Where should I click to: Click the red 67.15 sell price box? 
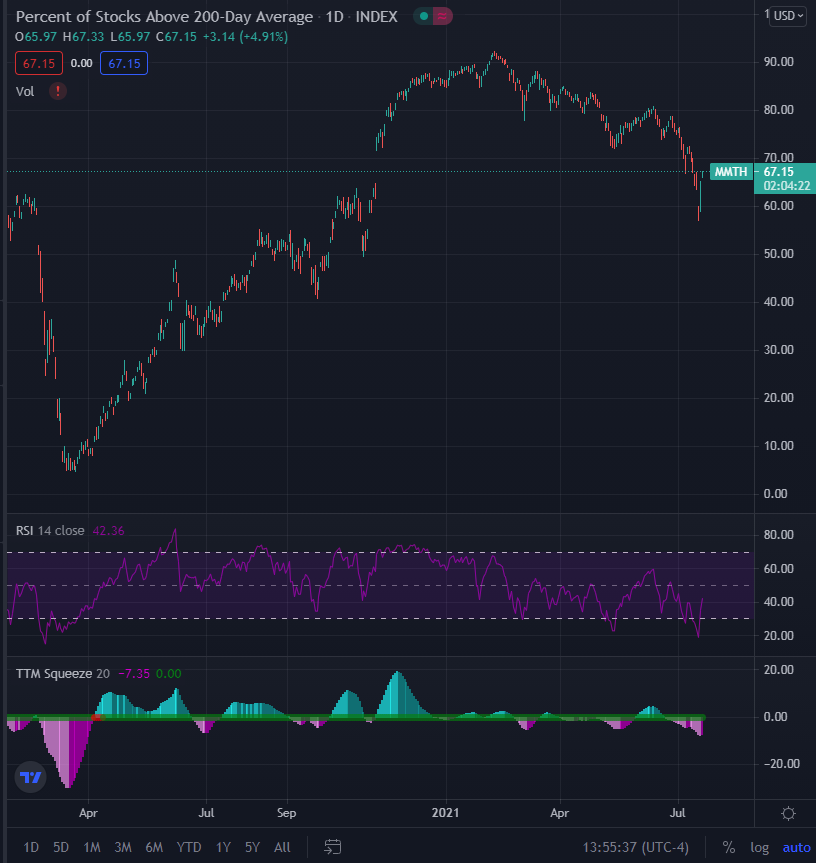point(39,63)
